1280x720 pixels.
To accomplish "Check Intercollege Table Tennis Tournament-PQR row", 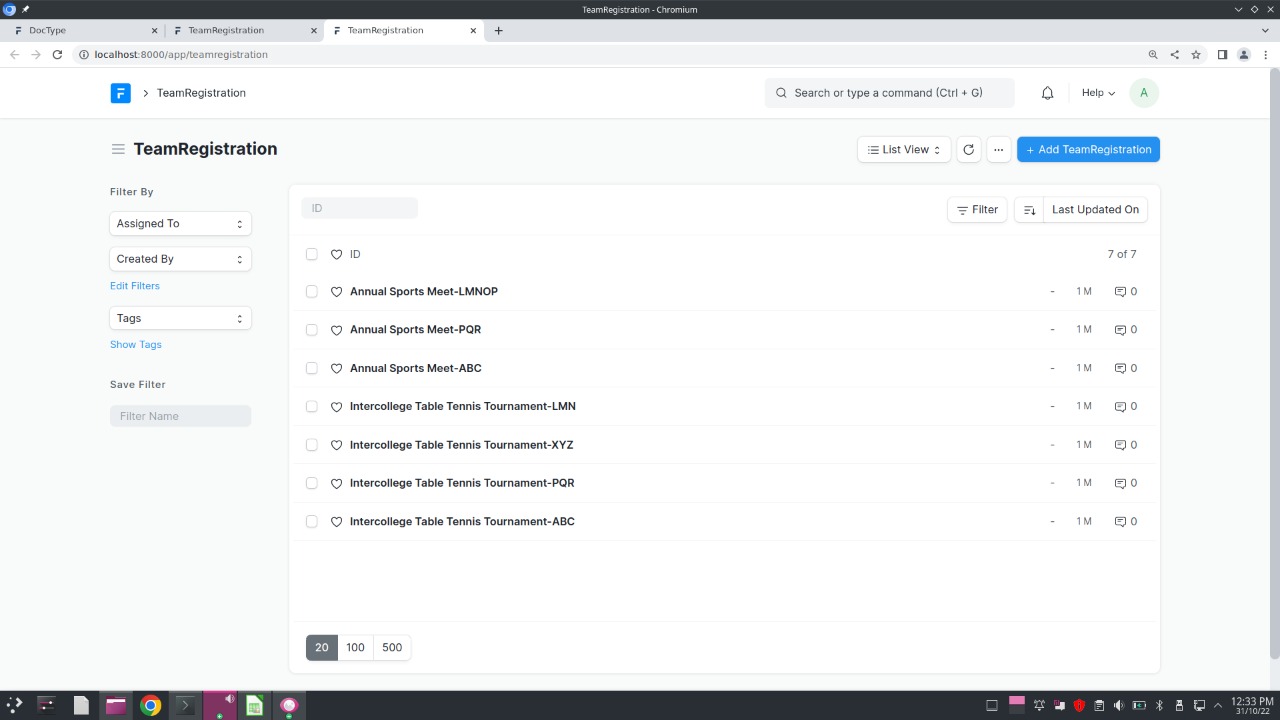I will pyautogui.click(x=312, y=483).
